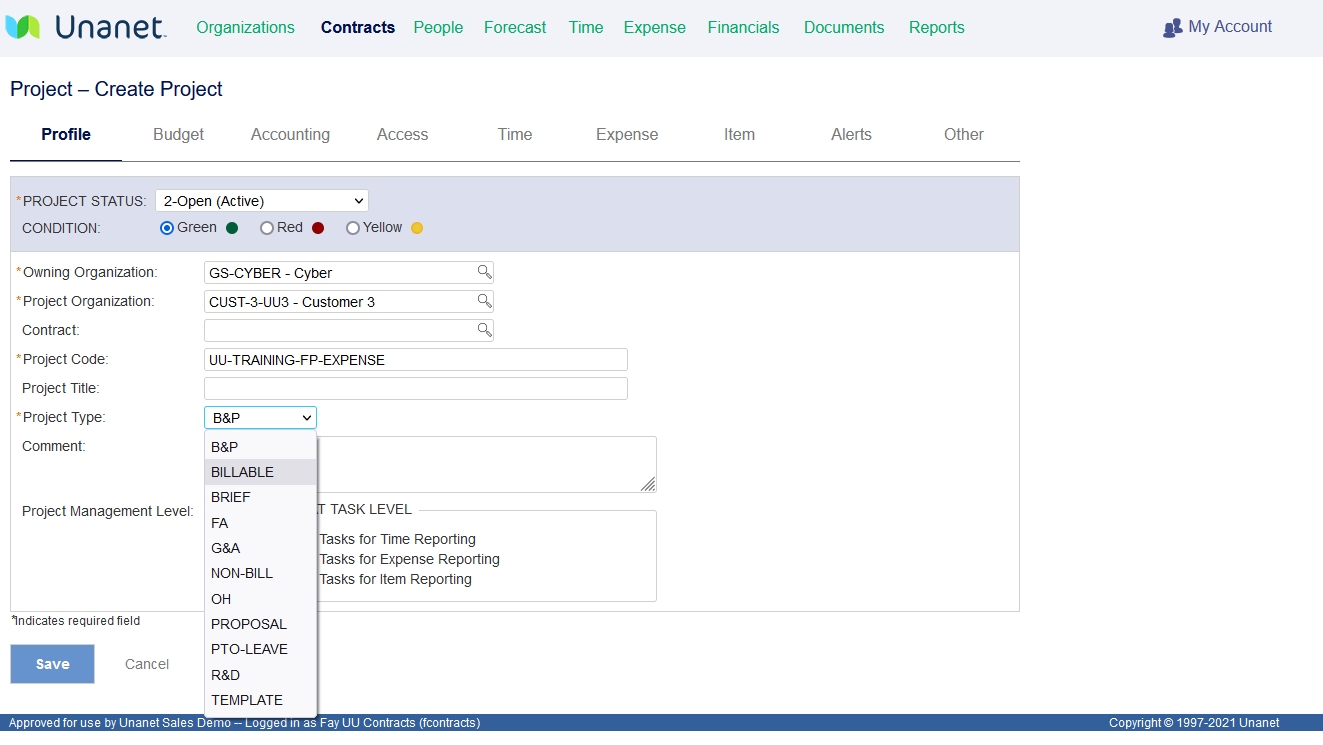This screenshot has width=1323, height=745.
Task: Select the Yellow condition radio button
Action: [353, 228]
